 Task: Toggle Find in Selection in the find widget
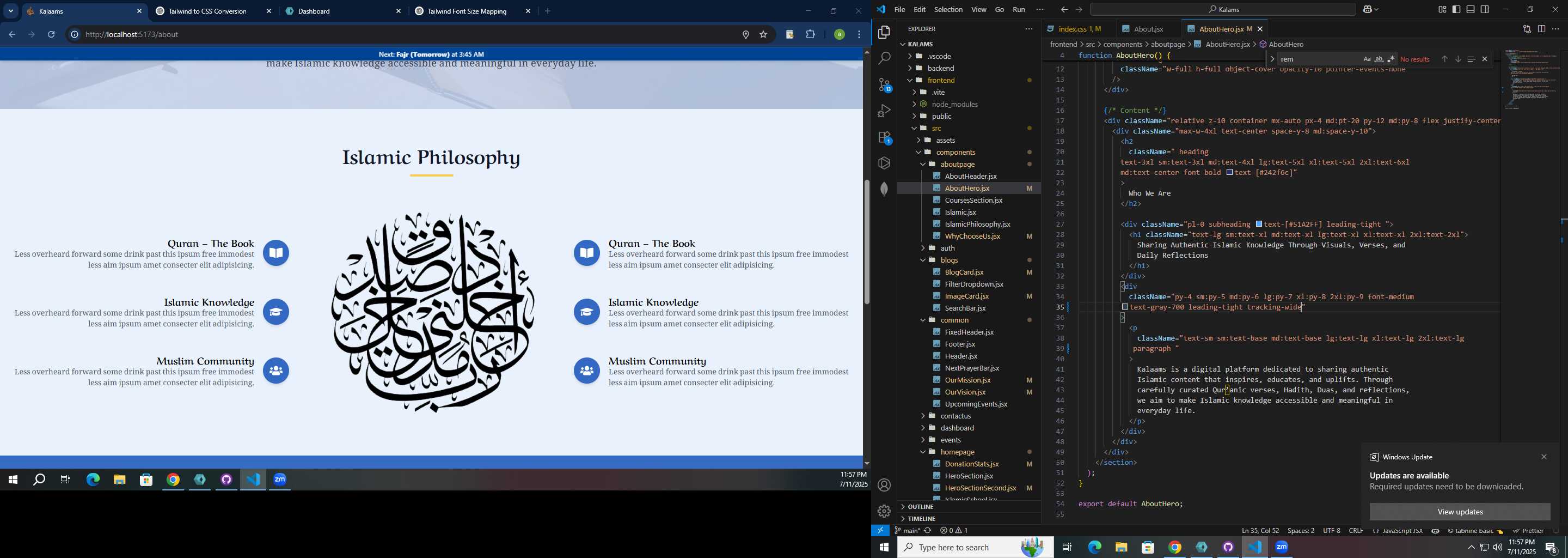pyautogui.click(x=1471, y=59)
